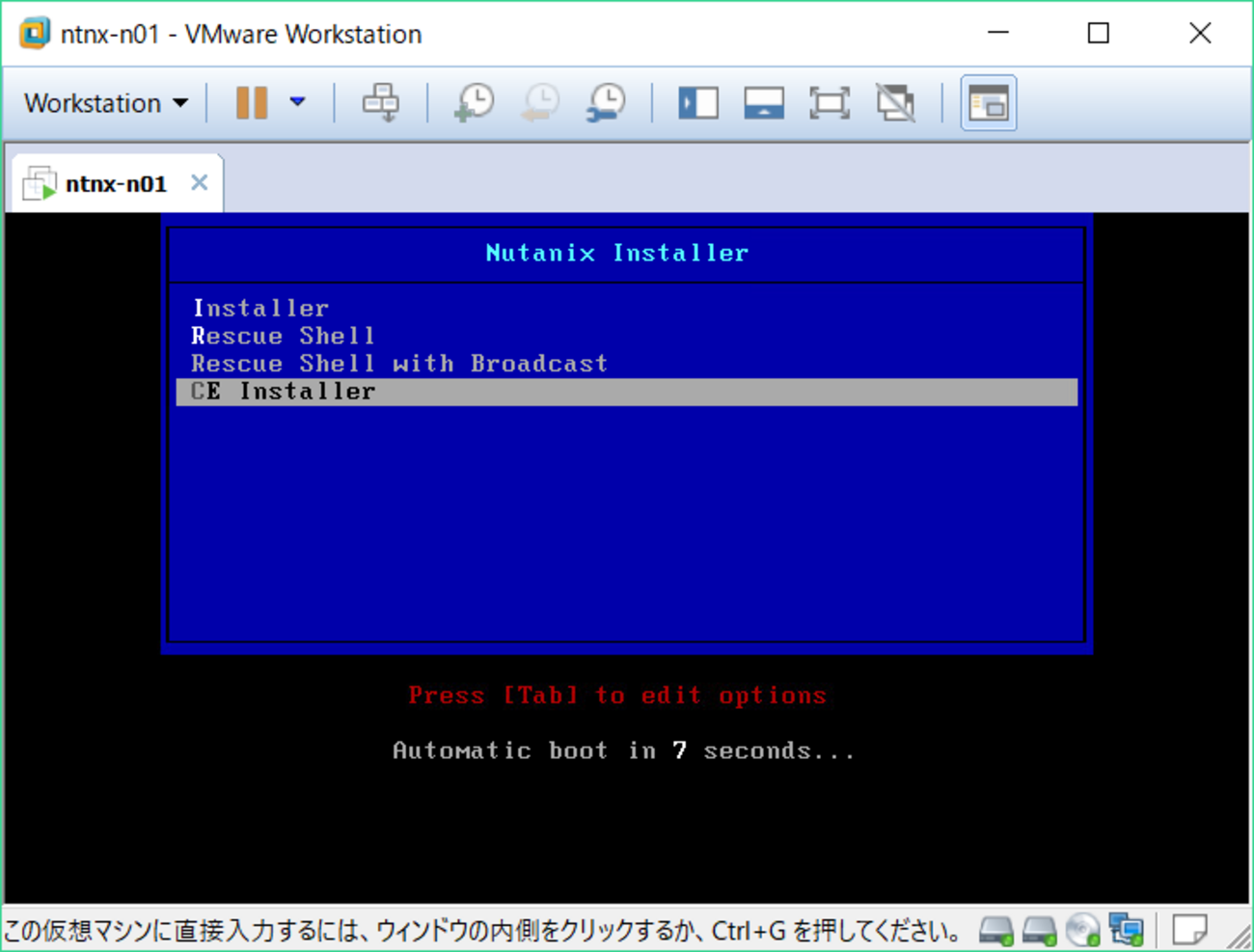Expand the power options dropdown arrow
Screen dimensions: 1254x952
point(297,101)
